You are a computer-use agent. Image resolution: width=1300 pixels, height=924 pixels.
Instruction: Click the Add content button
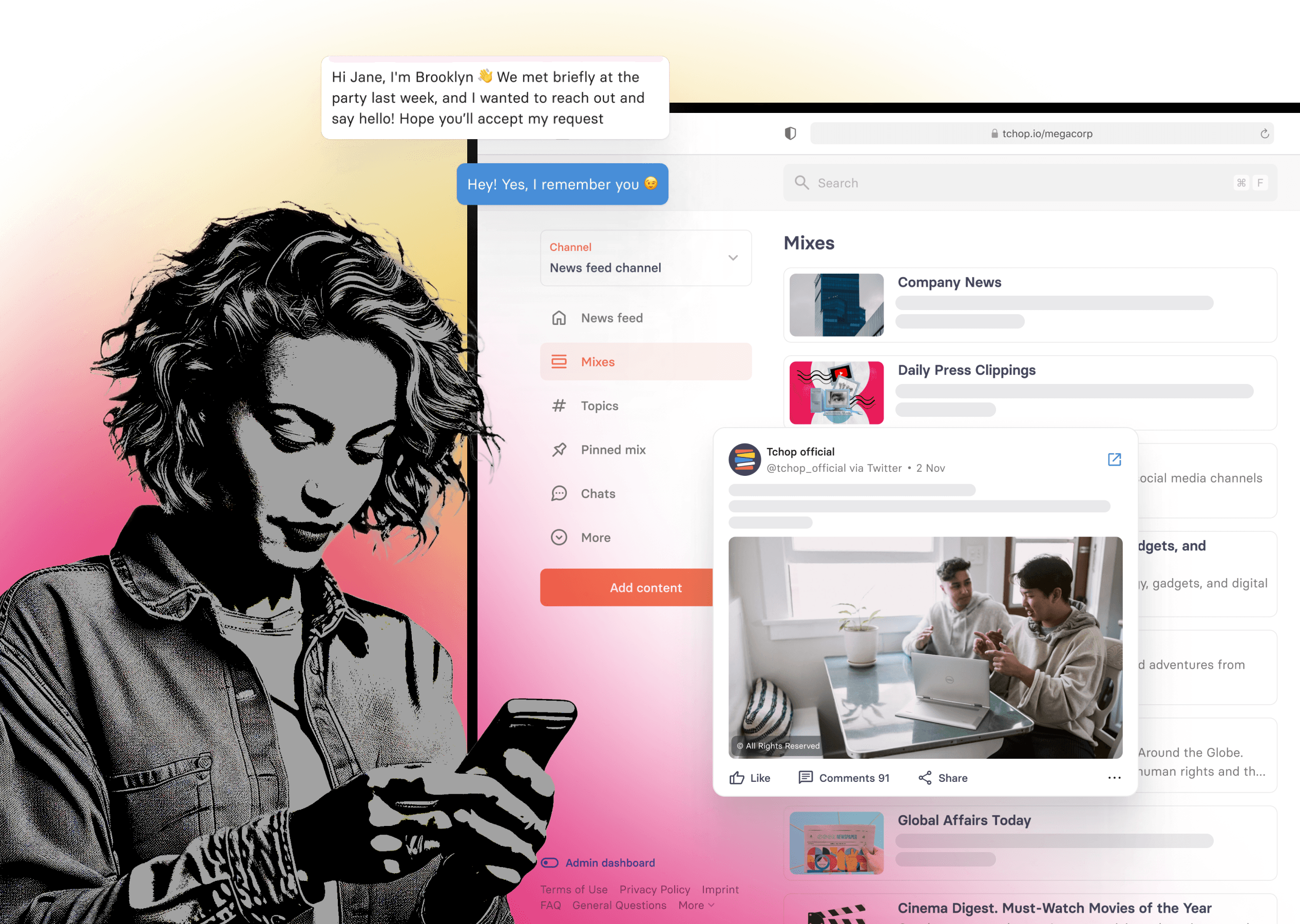tap(645, 587)
